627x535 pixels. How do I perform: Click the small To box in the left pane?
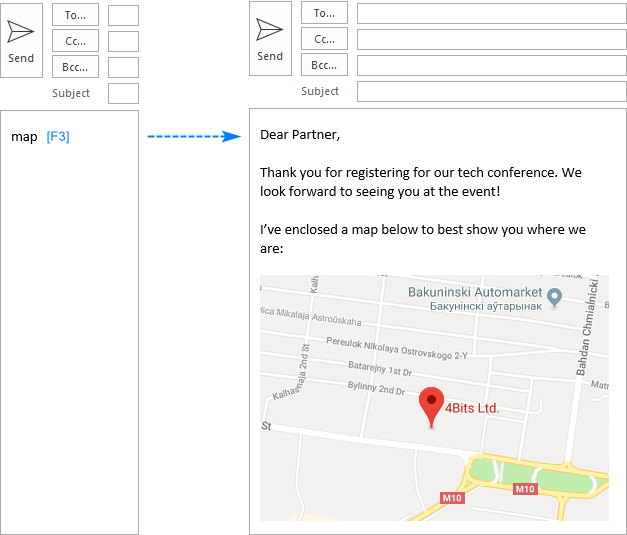click(x=123, y=15)
